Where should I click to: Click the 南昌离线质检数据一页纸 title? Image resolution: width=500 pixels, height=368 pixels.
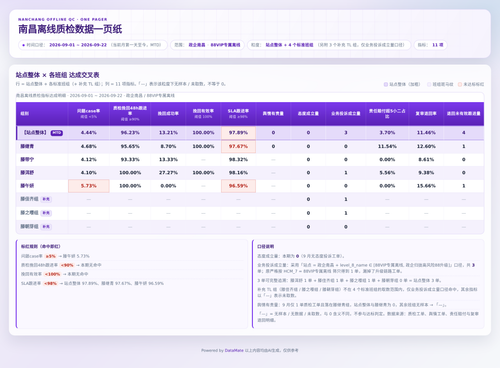(x=70, y=29)
